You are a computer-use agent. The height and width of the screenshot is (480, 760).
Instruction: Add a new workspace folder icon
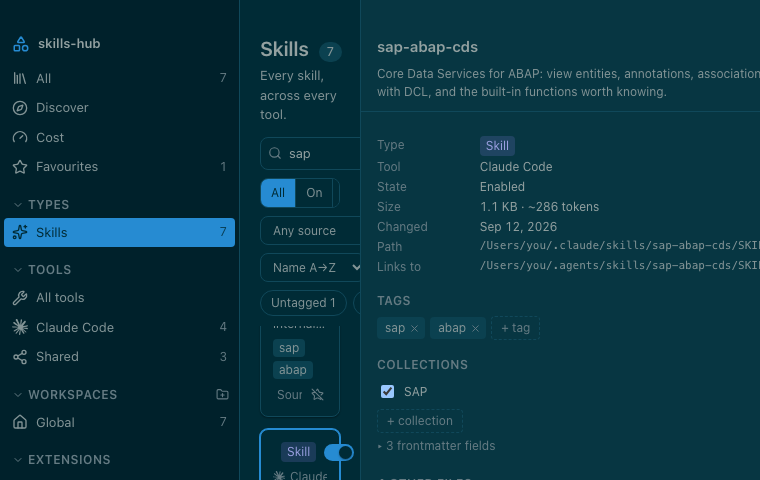222,394
